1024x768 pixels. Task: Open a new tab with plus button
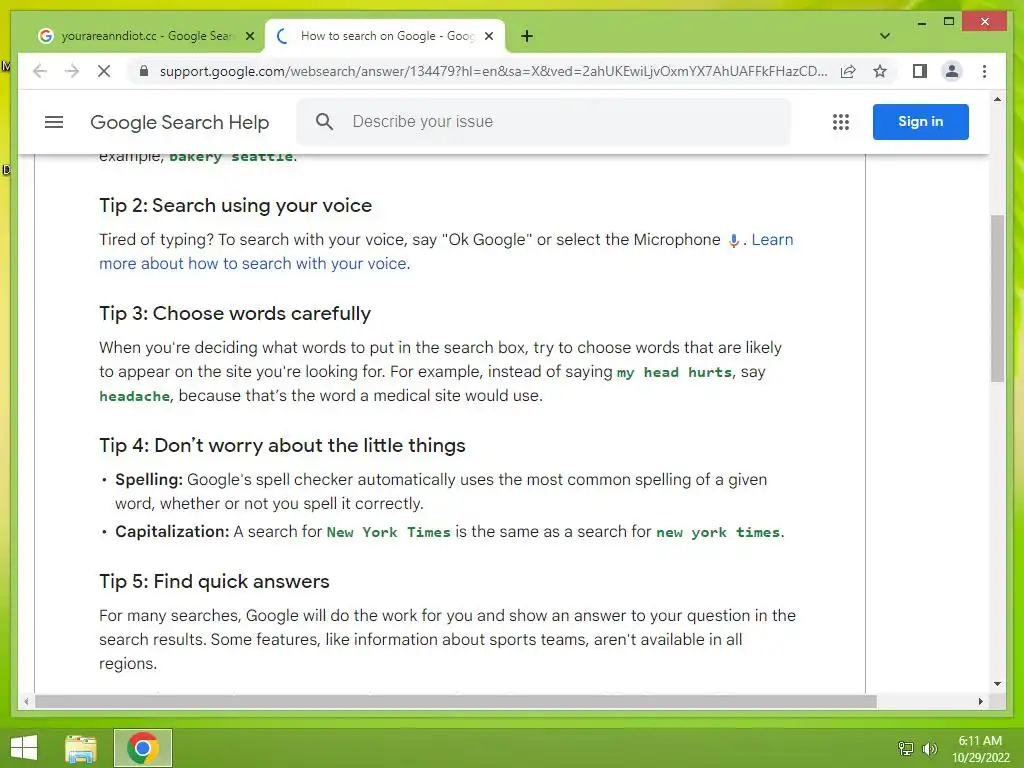tap(527, 36)
